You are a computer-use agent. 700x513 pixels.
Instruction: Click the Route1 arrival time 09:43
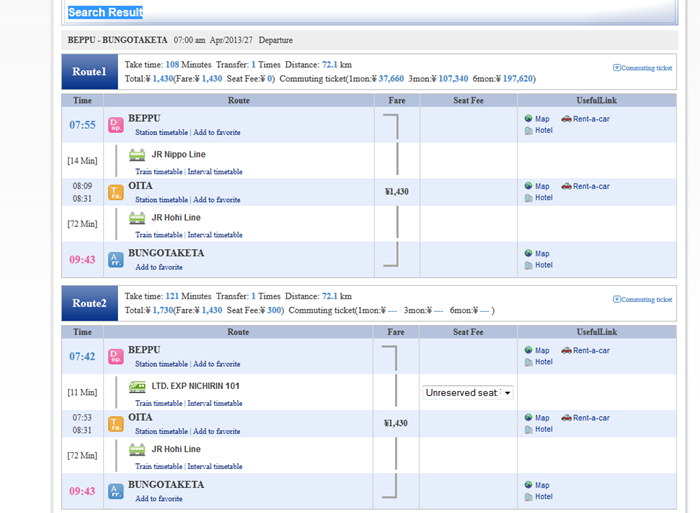tap(82, 260)
